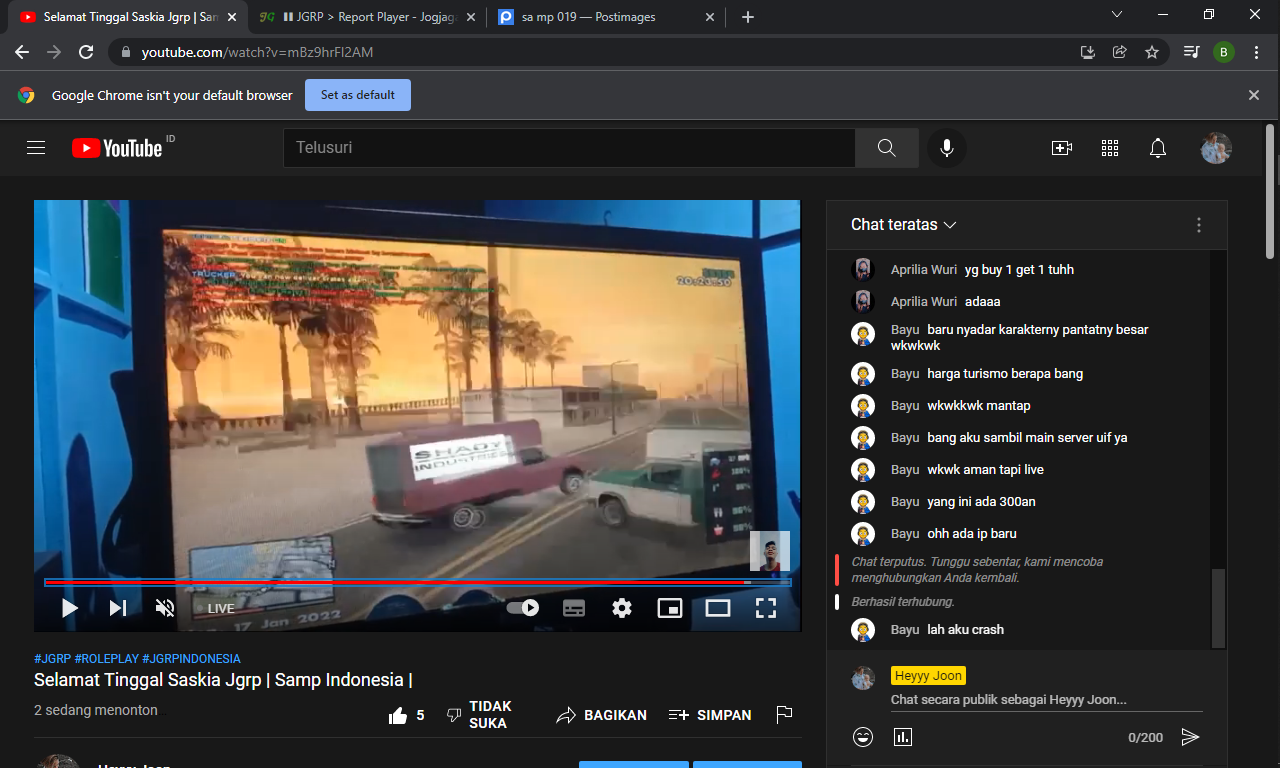
Task: Toggle the autoplay switch in the player
Action: pos(523,607)
